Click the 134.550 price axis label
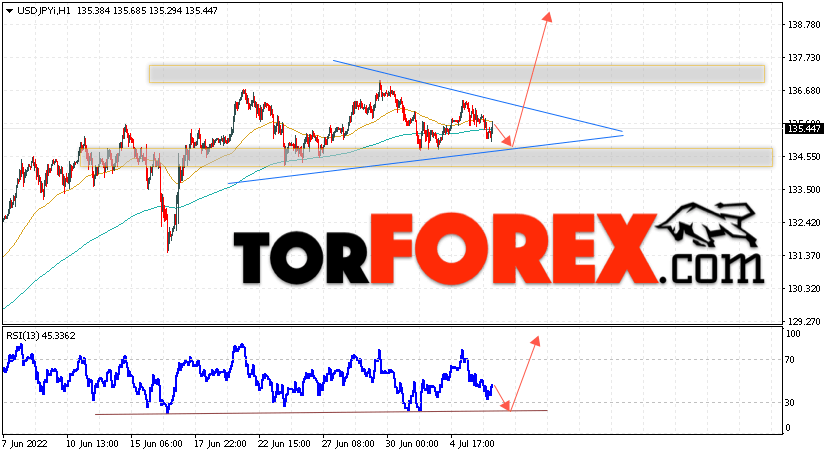This screenshot has height=455, width=828. coord(804,157)
